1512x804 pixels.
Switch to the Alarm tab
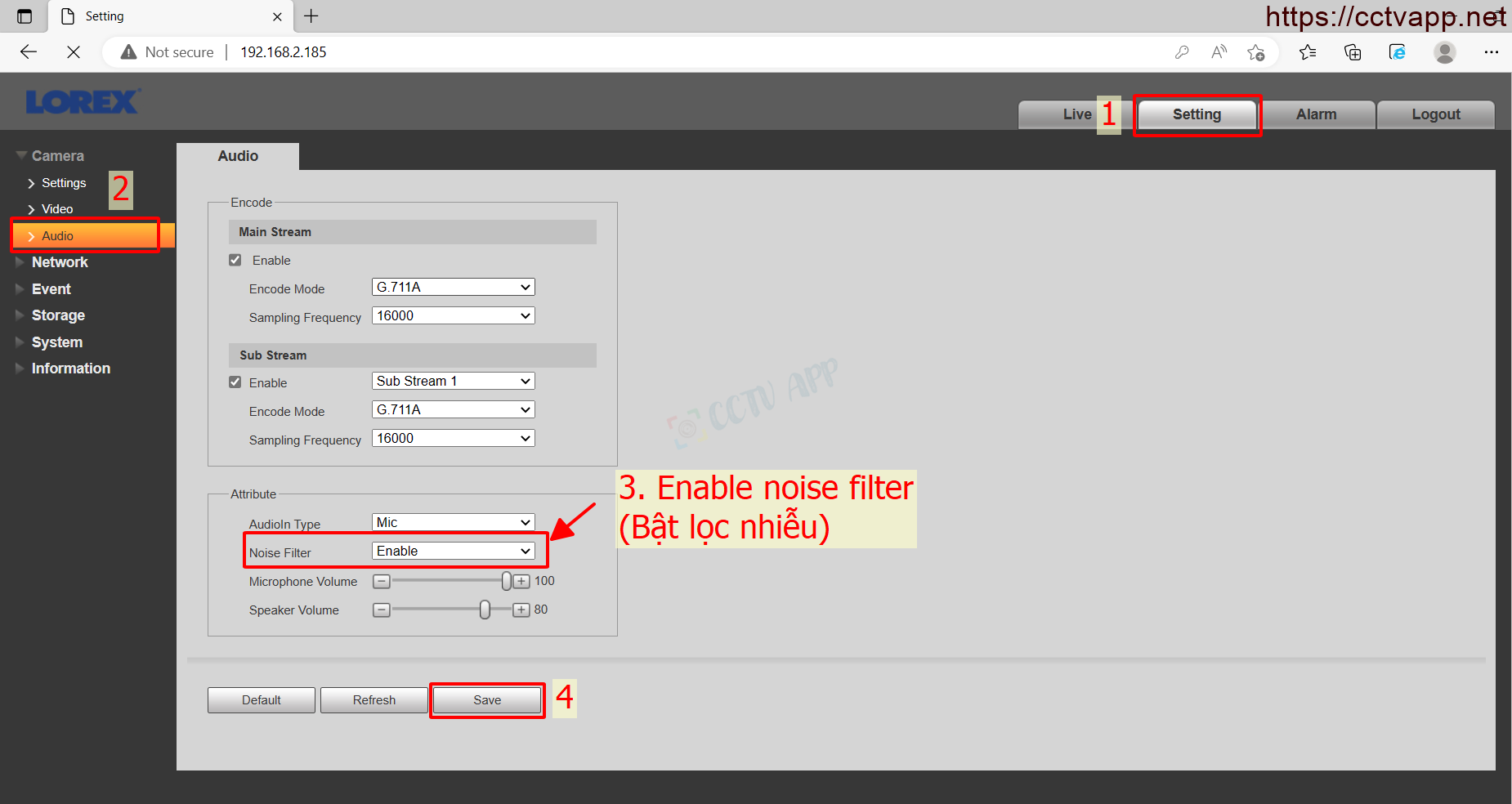tap(1317, 114)
